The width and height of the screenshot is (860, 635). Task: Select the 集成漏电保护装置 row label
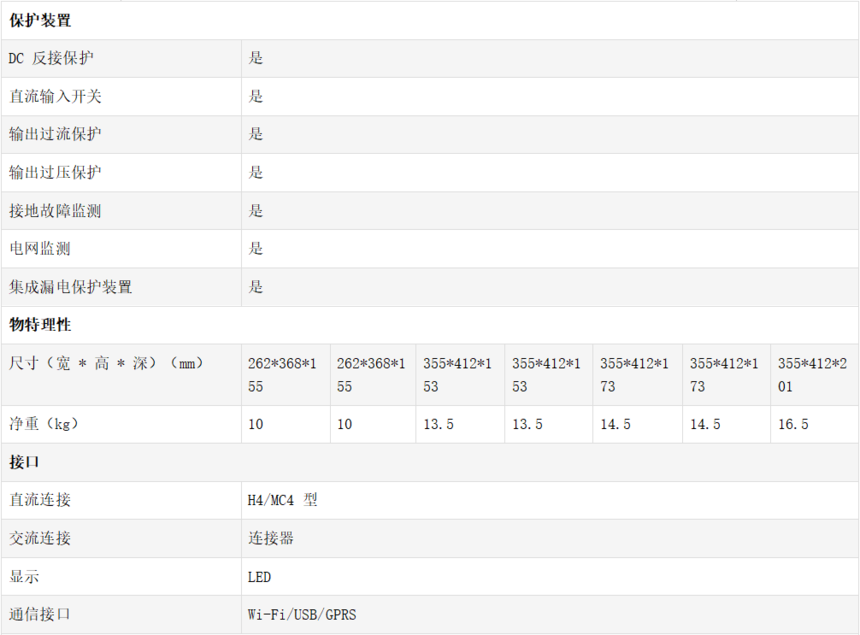70,287
